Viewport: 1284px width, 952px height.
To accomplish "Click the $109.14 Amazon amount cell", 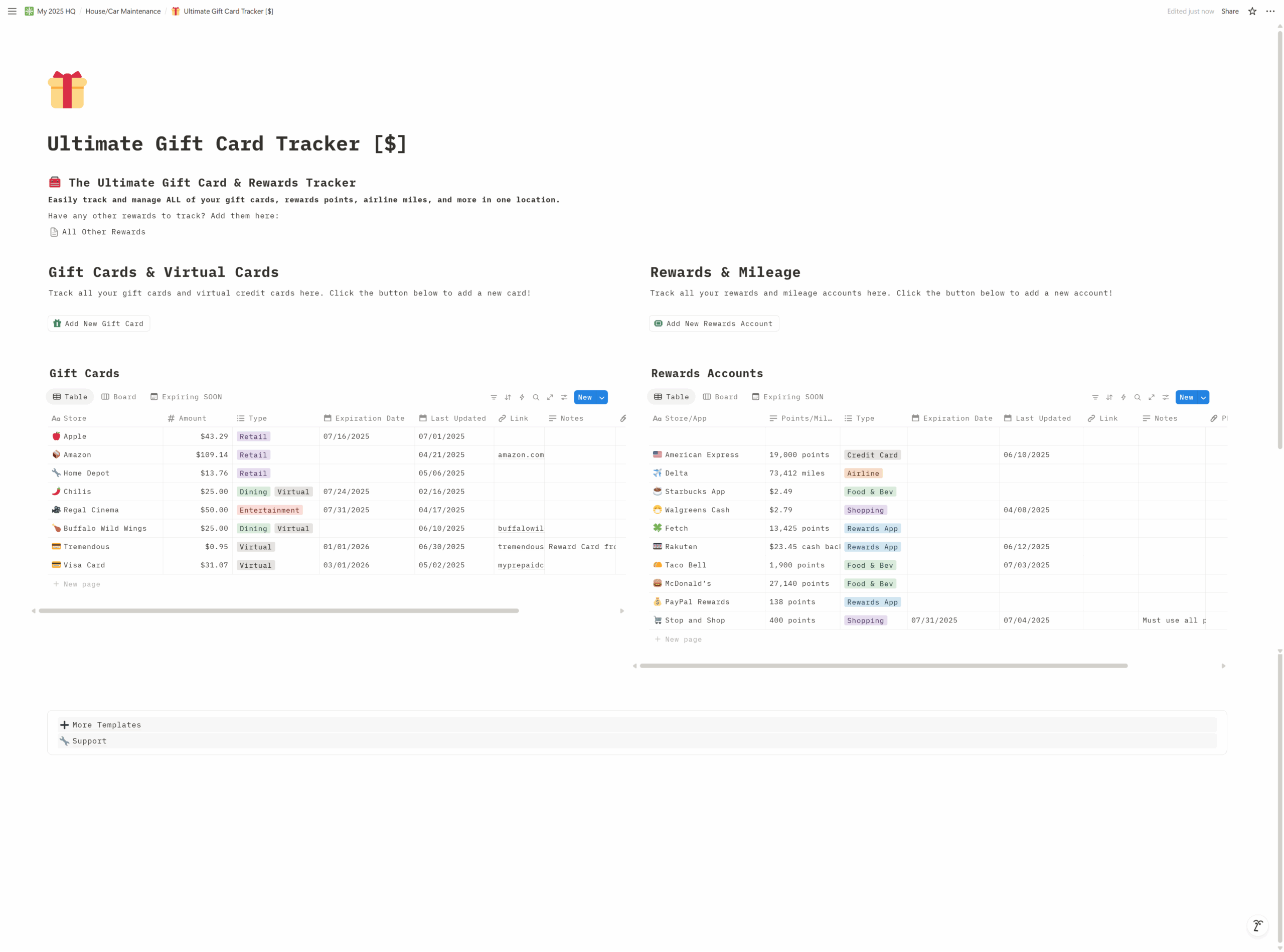I will click(198, 454).
